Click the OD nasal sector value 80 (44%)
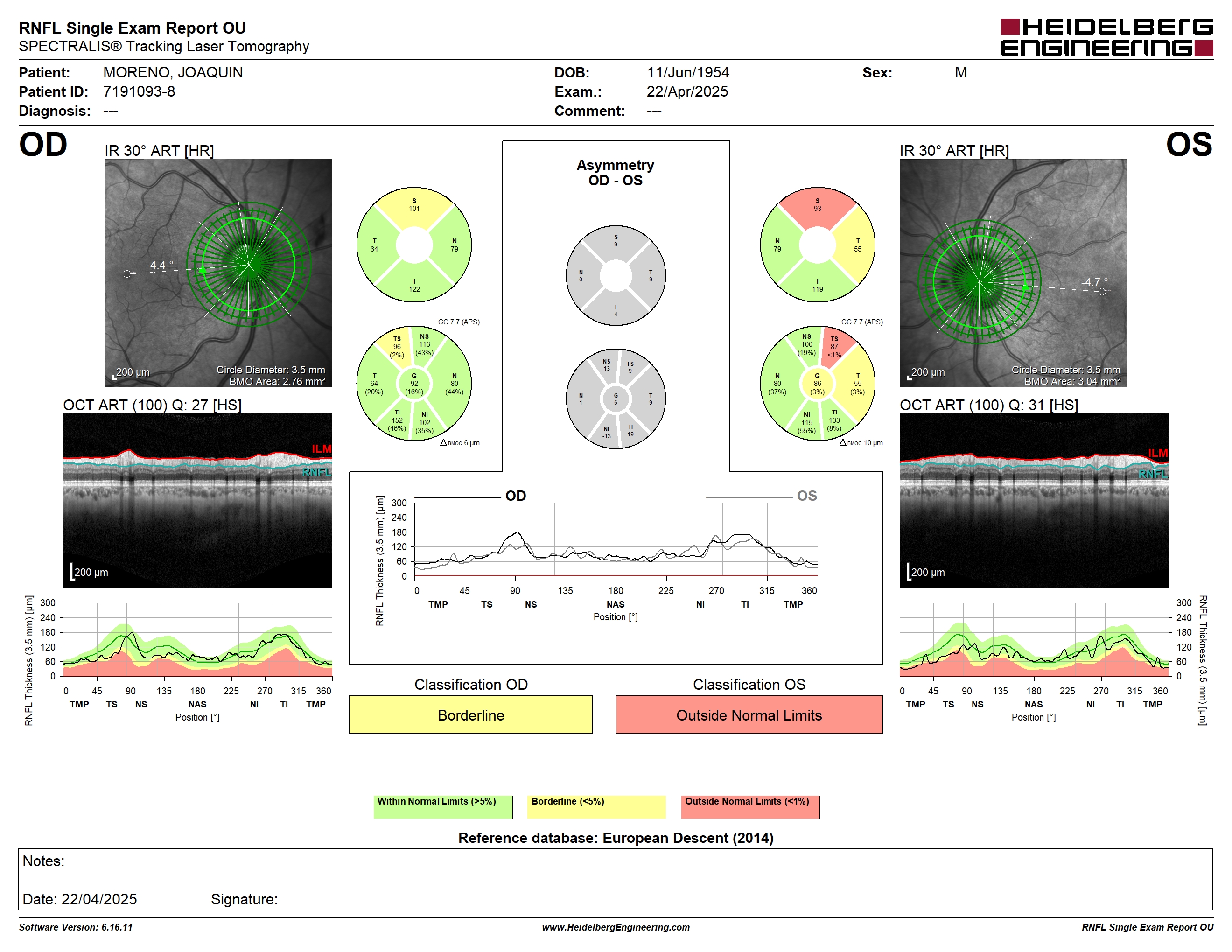1232x952 pixels. 454,383
